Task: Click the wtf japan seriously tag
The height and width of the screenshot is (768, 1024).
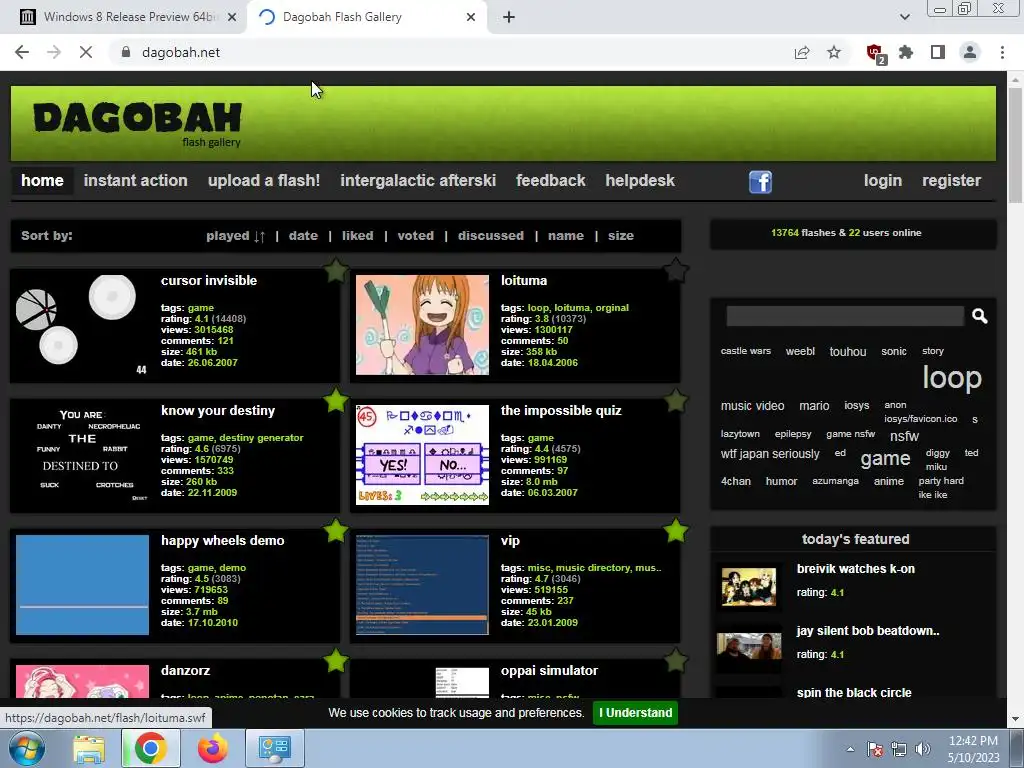Action: coord(770,454)
